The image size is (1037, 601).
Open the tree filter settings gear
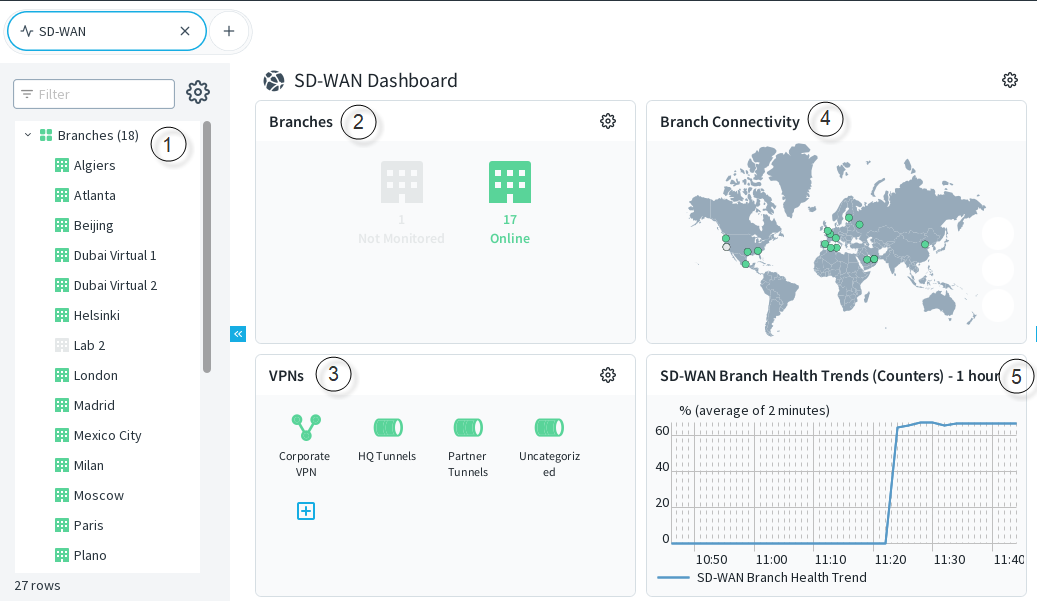pos(198,93)
